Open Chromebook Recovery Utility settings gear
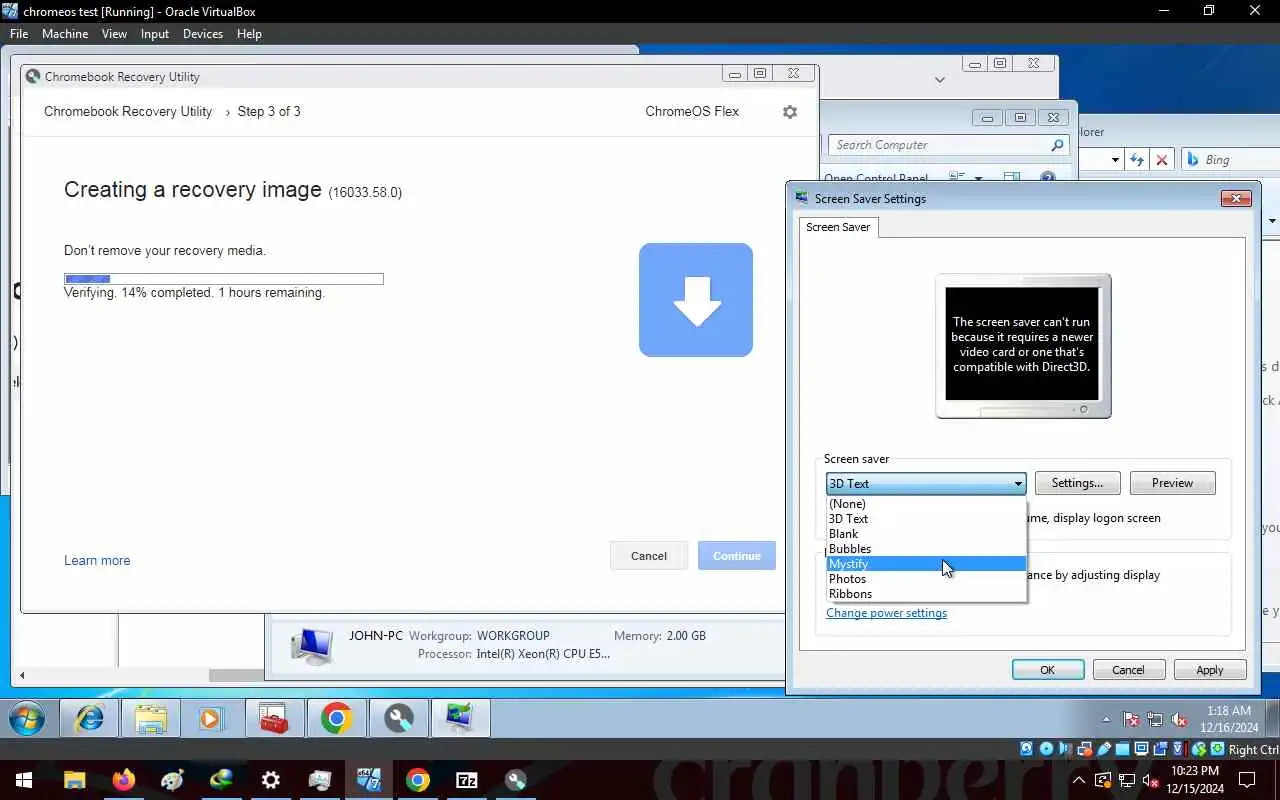 790,112
